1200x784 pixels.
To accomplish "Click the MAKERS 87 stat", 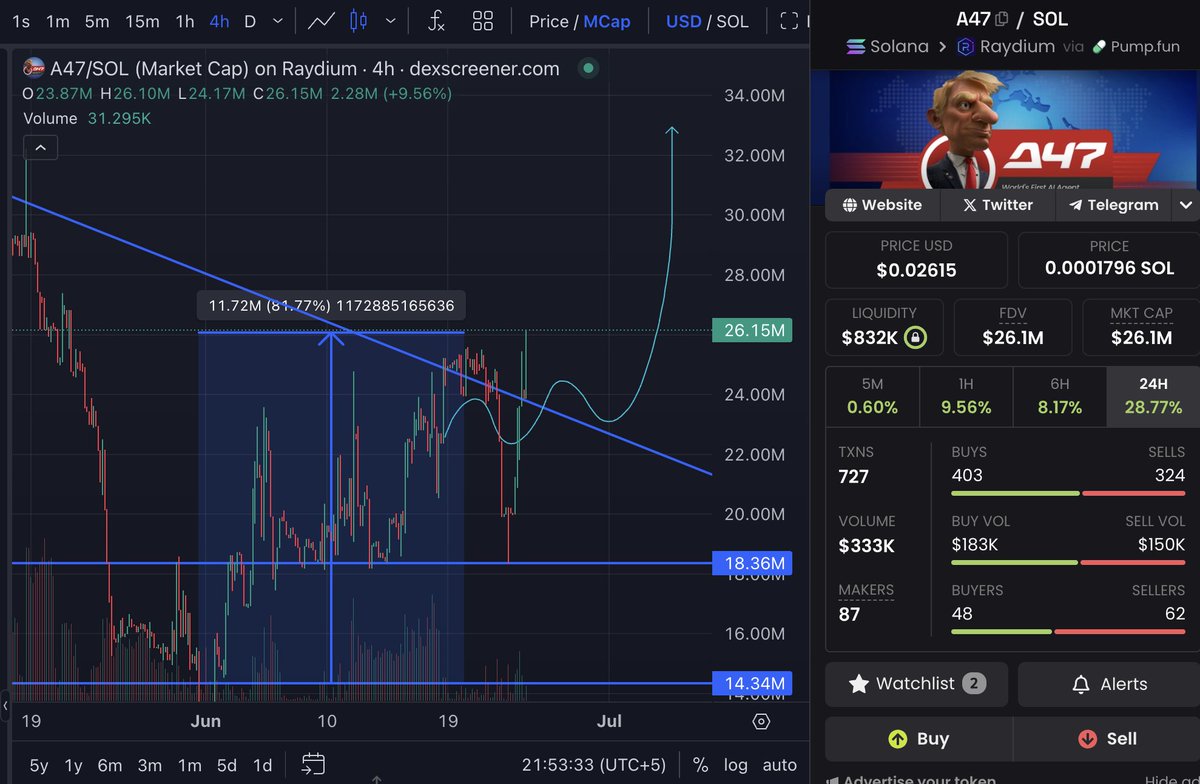I will pos(866,602).
